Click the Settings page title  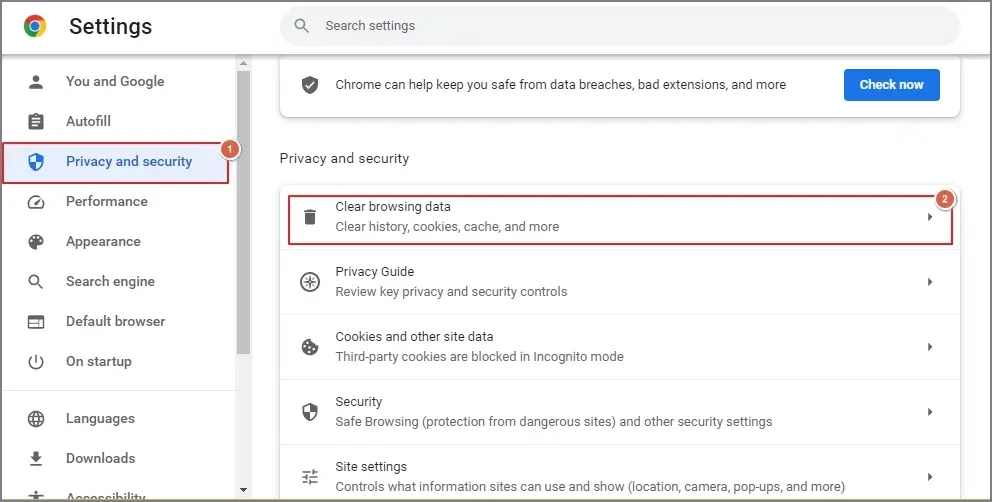[x=111, y=27]
